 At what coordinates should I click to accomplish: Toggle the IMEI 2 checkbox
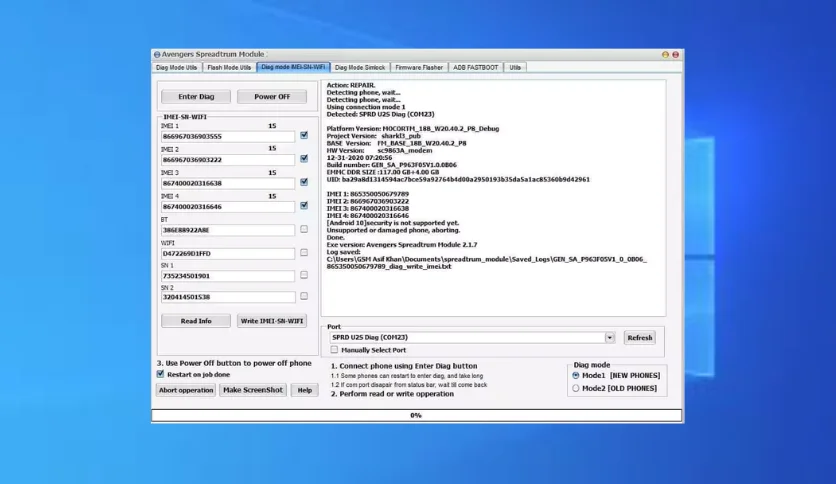click(304, 158)
